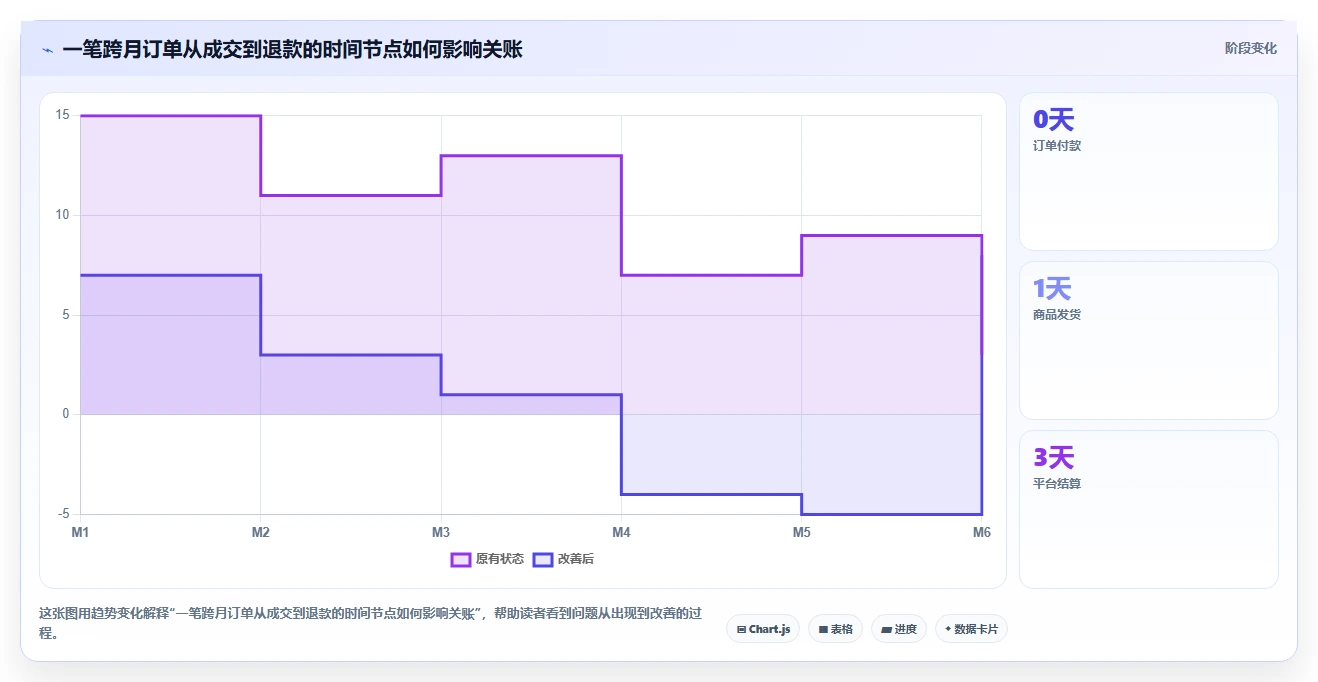
Task: Click the 阶段变化 label in the header
Action: coord(1251,48)
